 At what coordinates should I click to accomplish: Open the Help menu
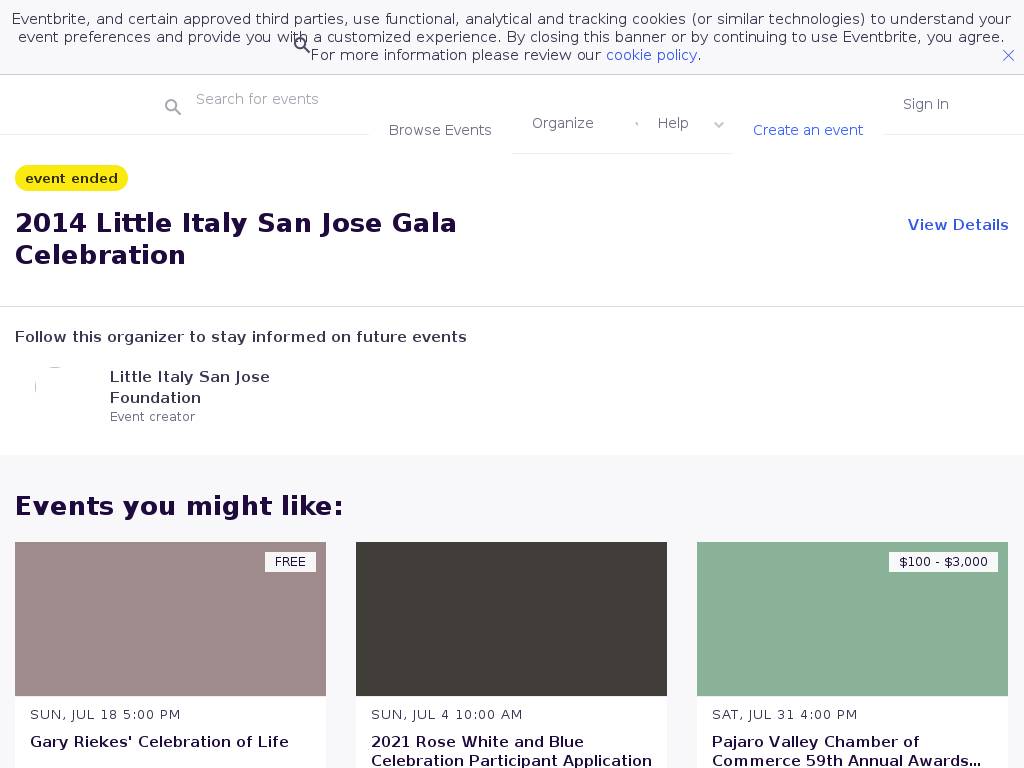point(673,123)
